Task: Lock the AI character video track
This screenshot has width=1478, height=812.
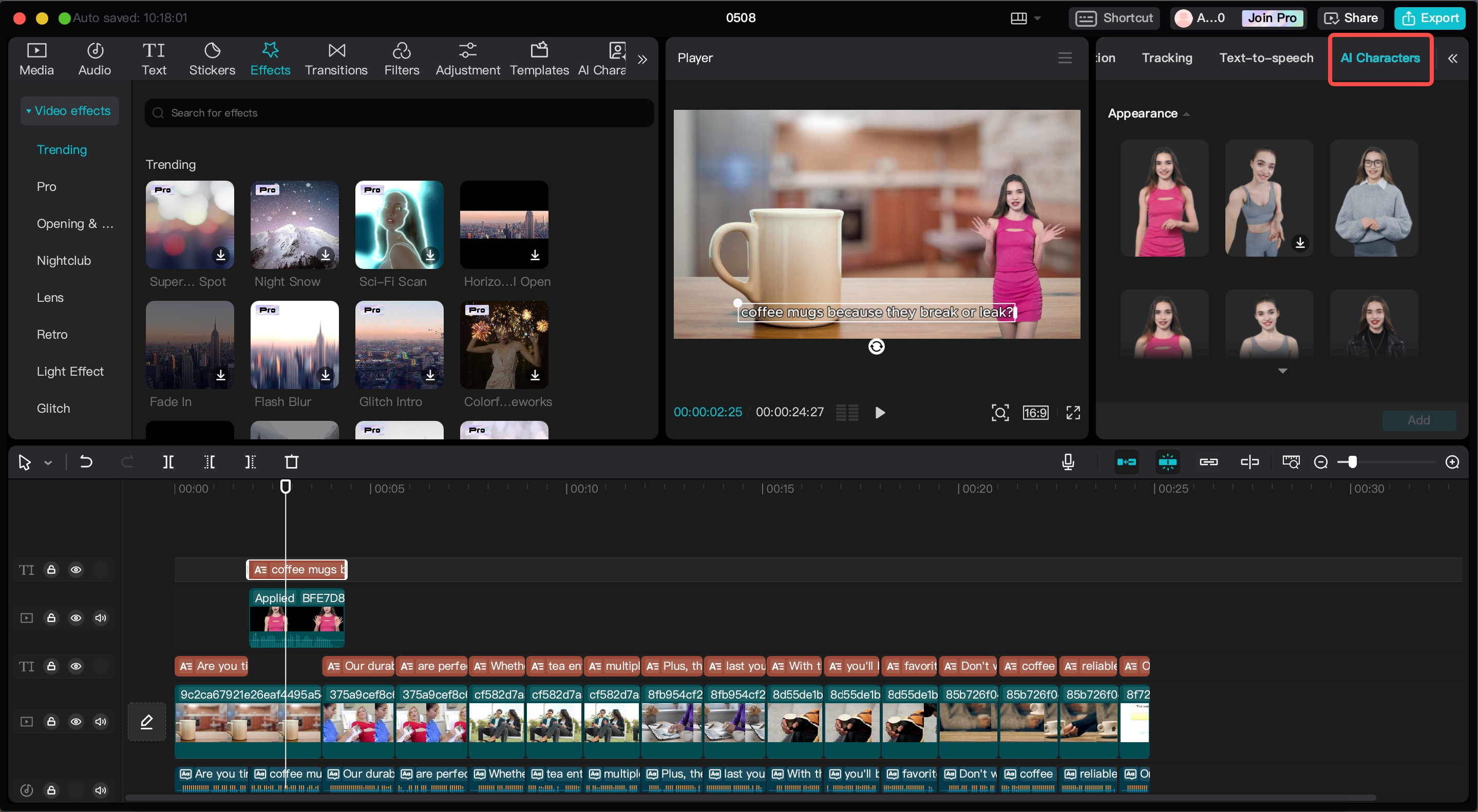Action: point(51,618)
